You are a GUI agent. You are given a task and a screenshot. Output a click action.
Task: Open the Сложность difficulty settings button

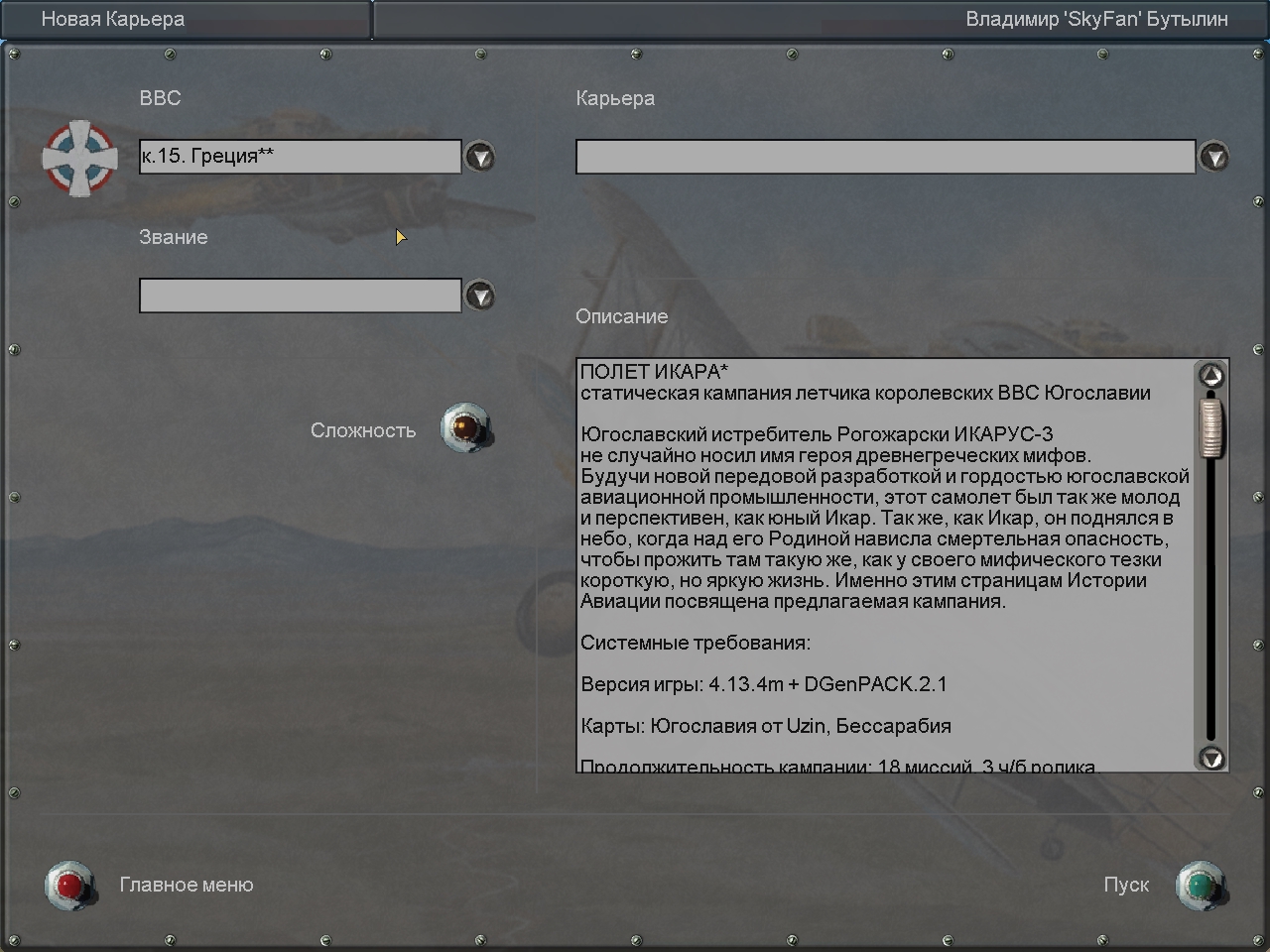[465, 427]
